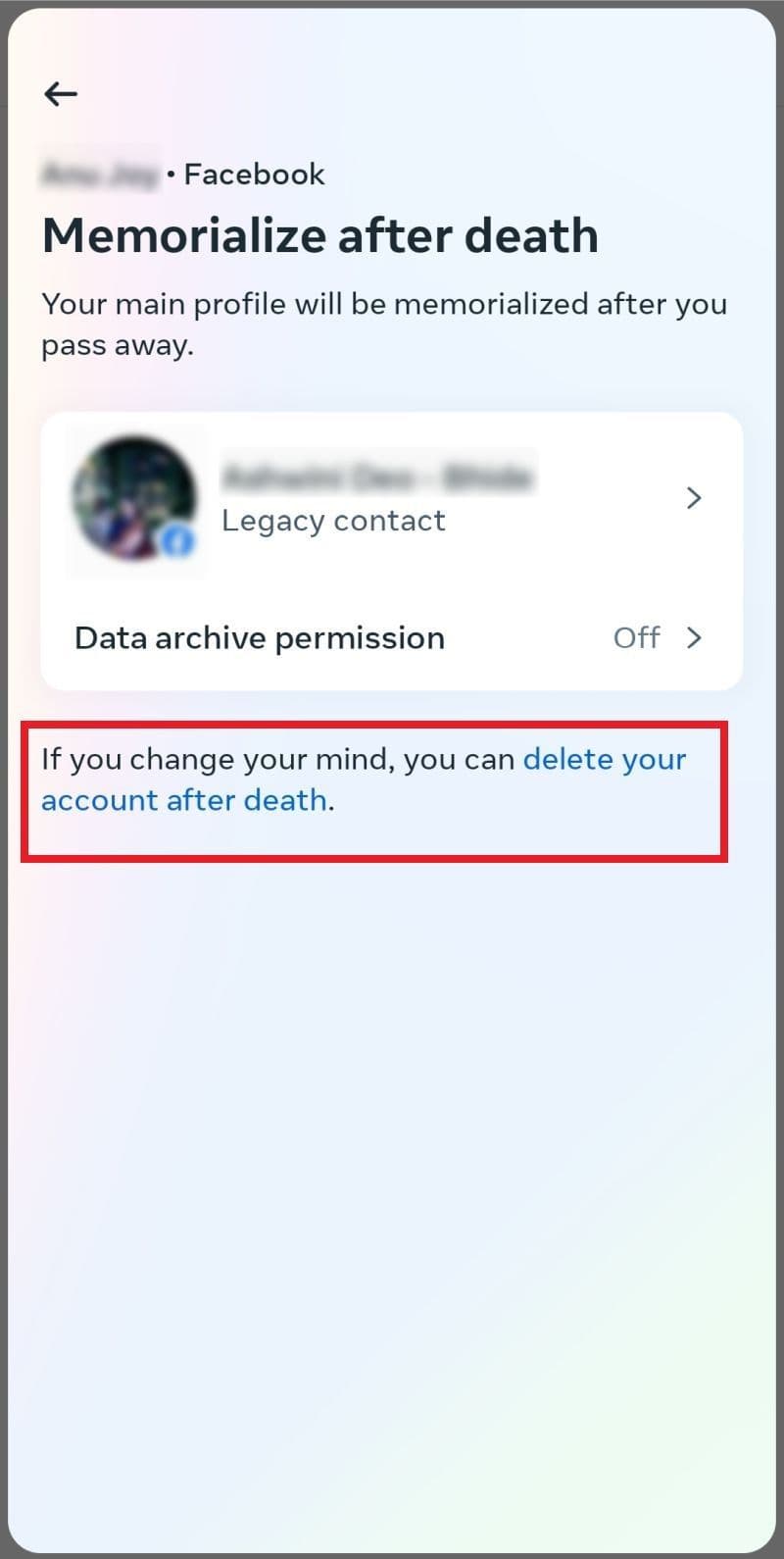
Task: Tap the 'pass away.' line of the description
Action: [118, 346]
